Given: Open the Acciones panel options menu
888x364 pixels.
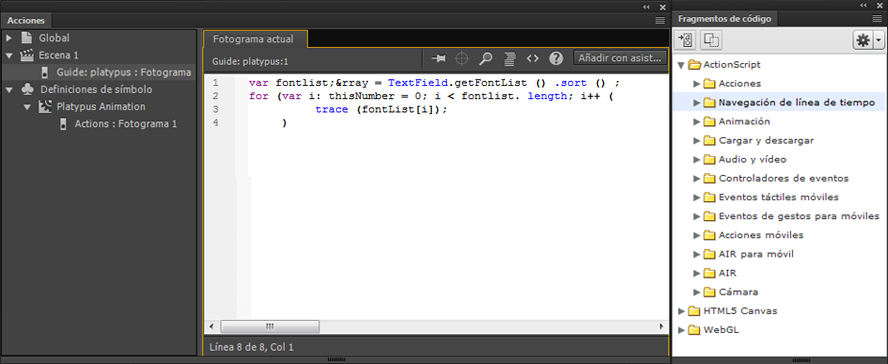Looking at the screenshot, I should pyautogui.click(x=660, y=20).
